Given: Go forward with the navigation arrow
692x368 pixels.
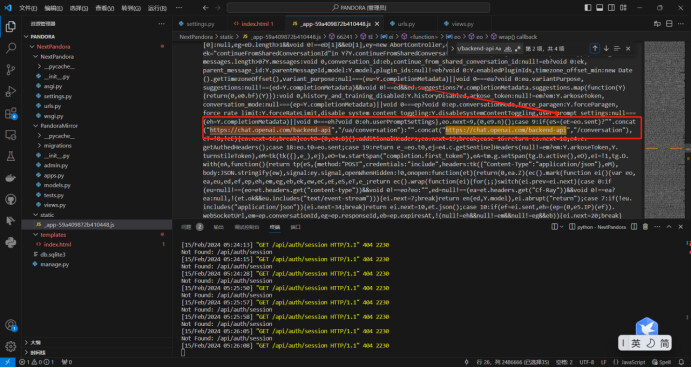Looking at the screenshot, I should [x=218, y=8].
